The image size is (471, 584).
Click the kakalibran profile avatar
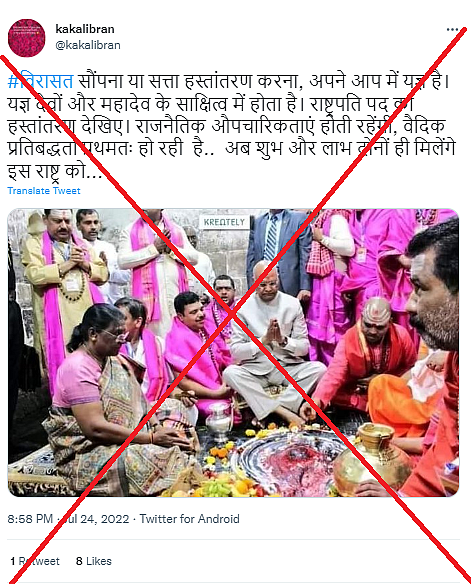[26, 38]
